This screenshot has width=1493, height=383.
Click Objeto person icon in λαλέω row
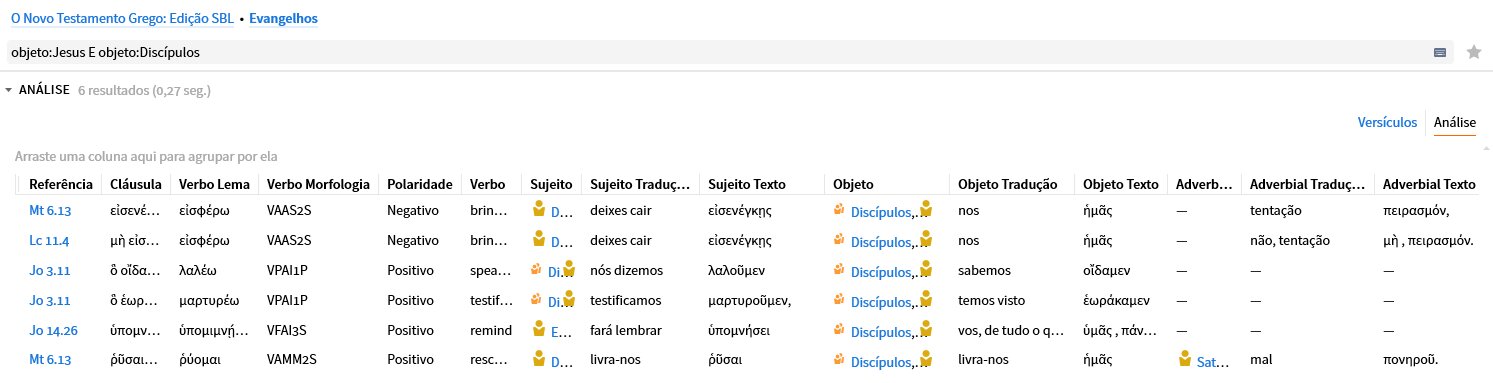click(926, 269)
